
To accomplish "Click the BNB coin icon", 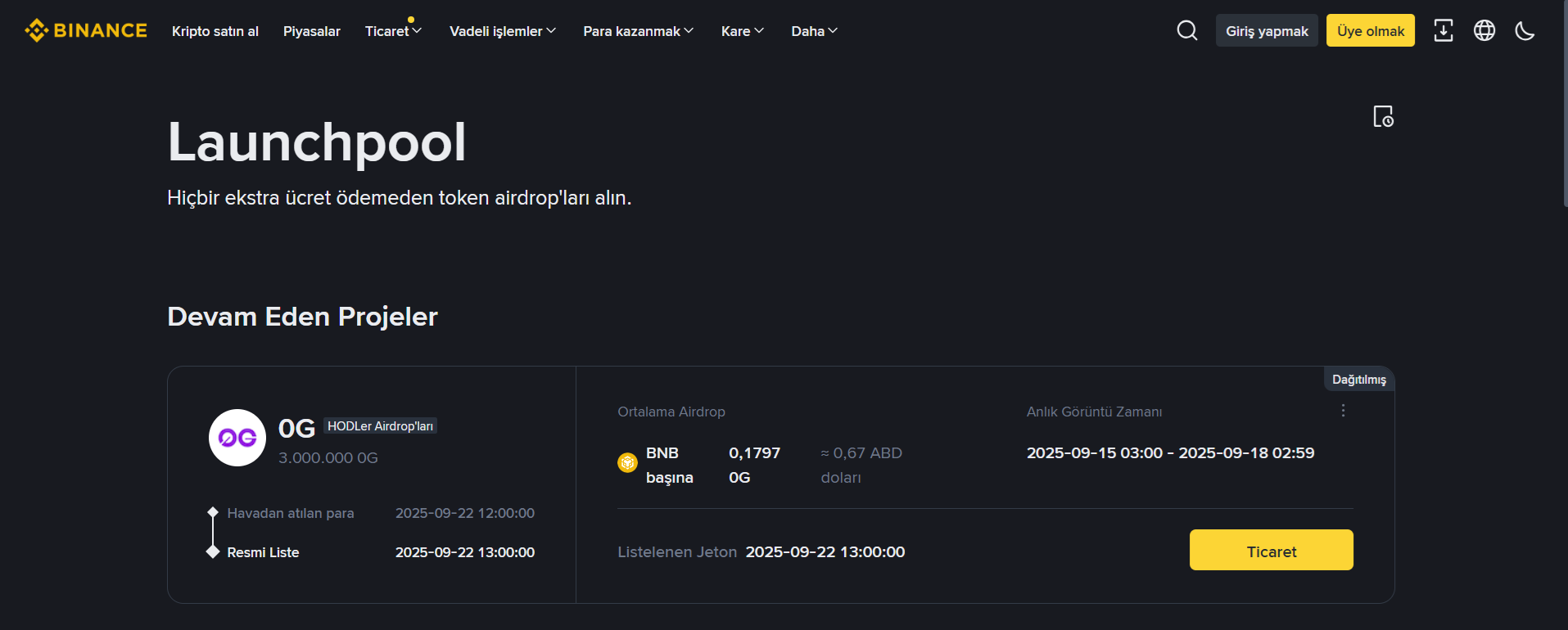I will click(x=627, y=463).
